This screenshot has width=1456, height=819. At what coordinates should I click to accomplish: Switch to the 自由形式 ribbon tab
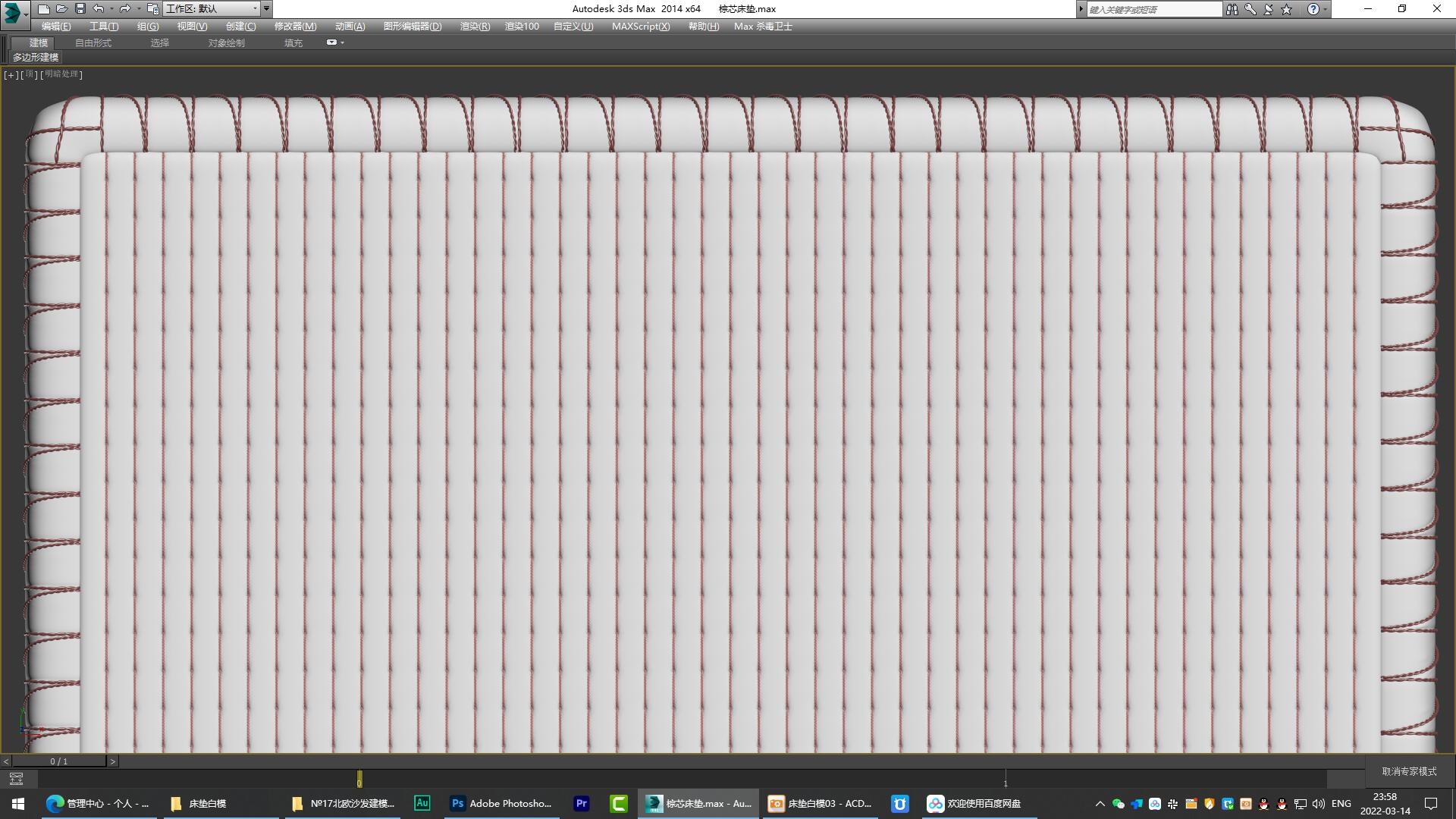(x=93, y=42)
